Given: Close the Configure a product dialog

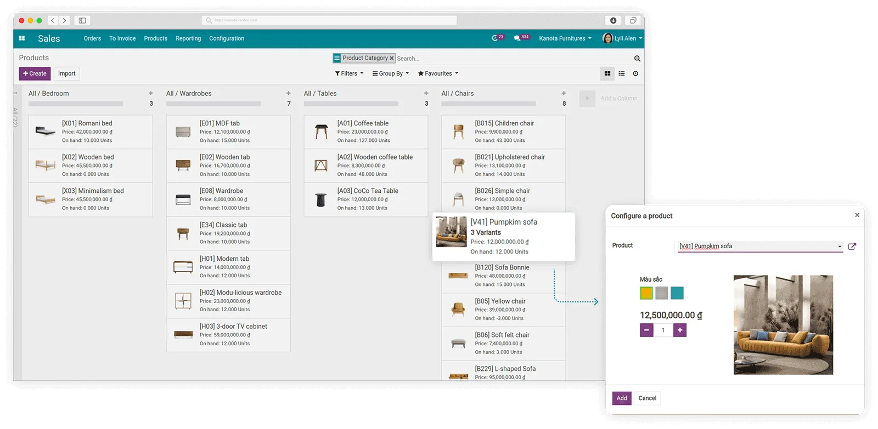Looking at the screenshot, I should pos(857,215).
